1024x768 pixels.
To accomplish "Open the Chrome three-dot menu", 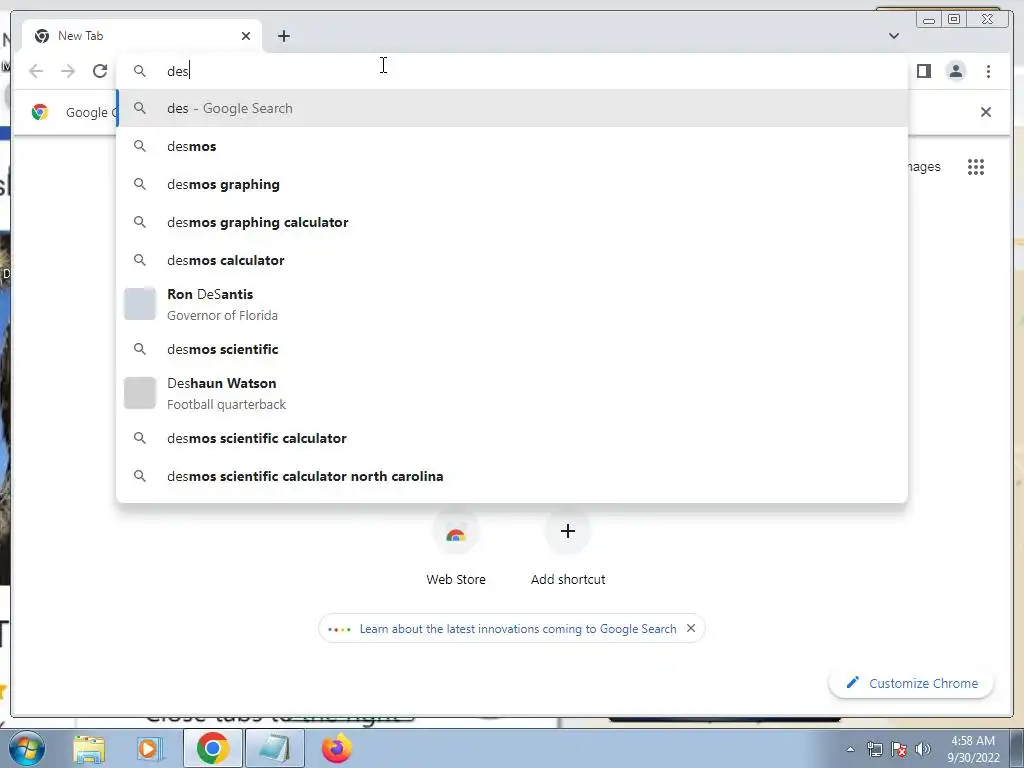I will [x=988, y=71].
